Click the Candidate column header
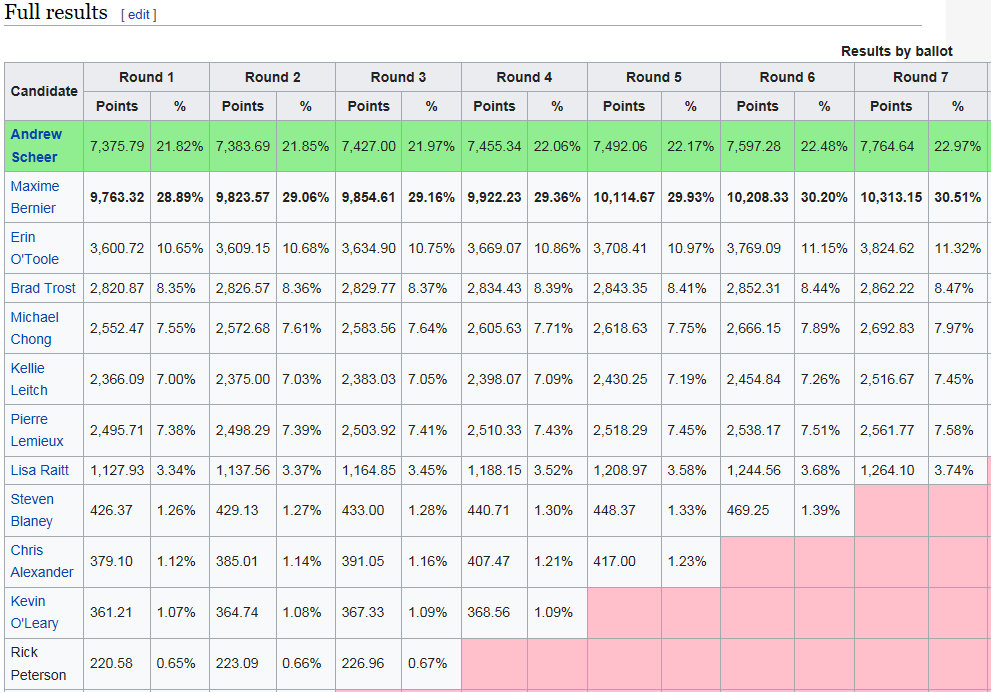The height and width of the screenshot is (692, 991). pyautogui.click(x=44, y=91)
